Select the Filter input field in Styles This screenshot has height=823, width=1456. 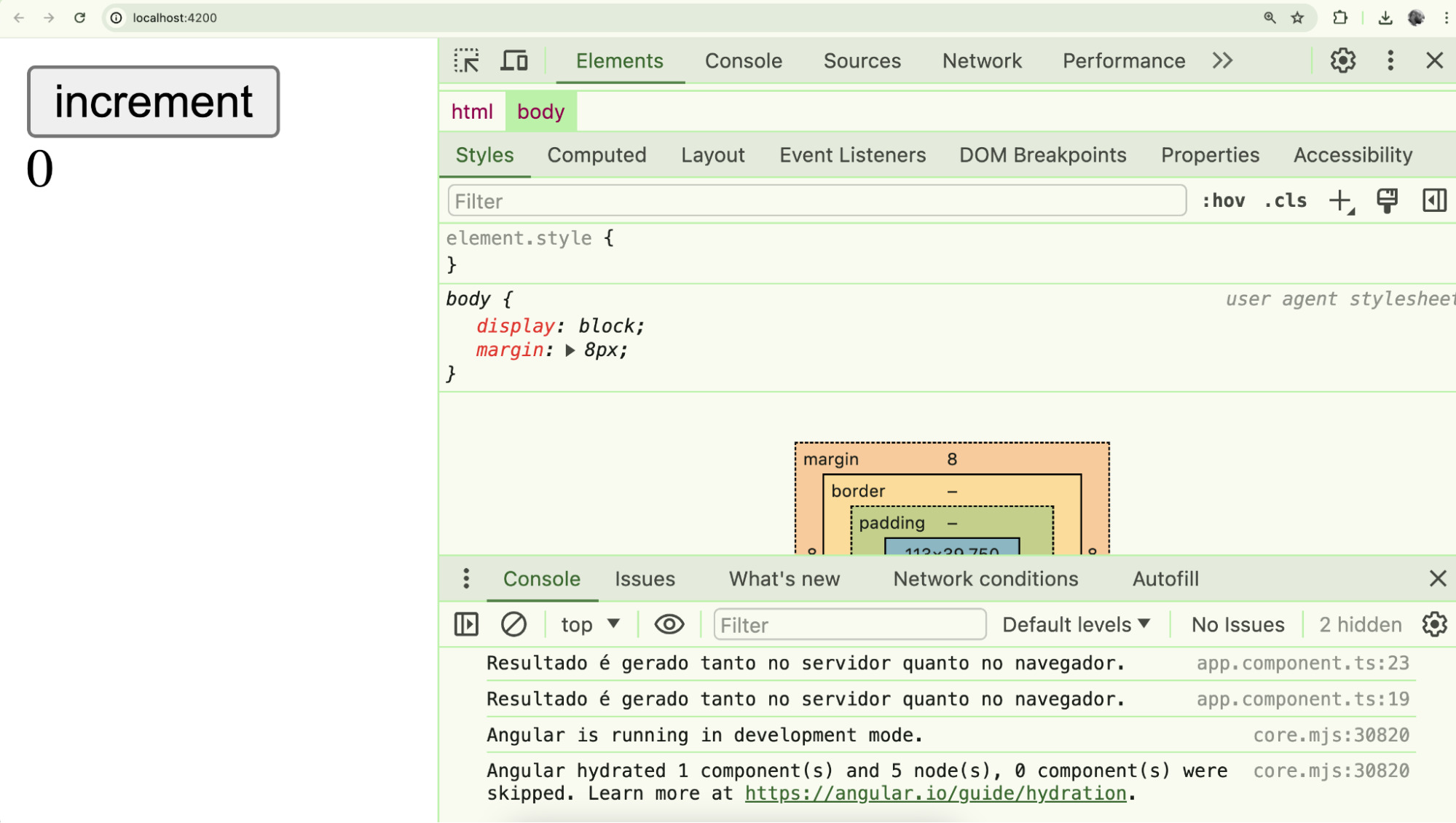click(x=816, y=200)
